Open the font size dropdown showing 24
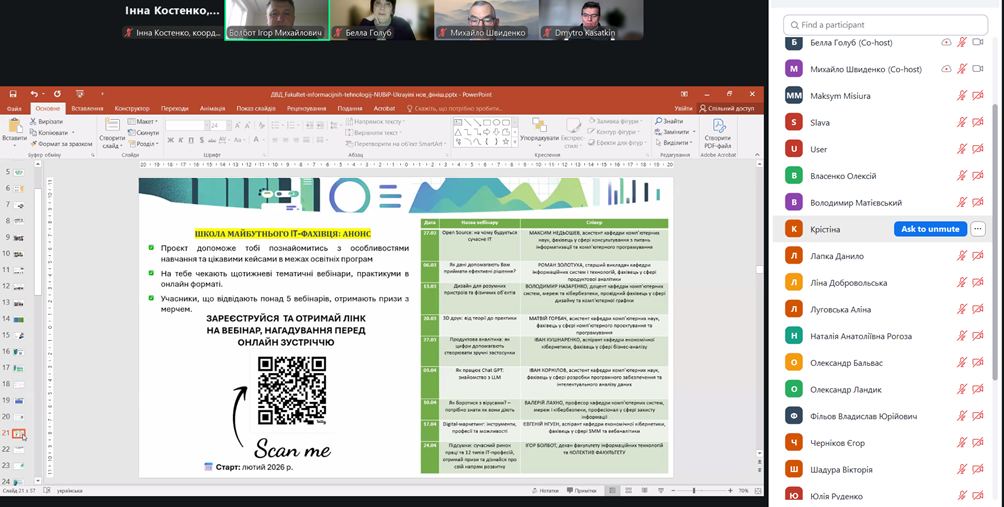Screen dimensions: 1004x507 coord(226,126)
